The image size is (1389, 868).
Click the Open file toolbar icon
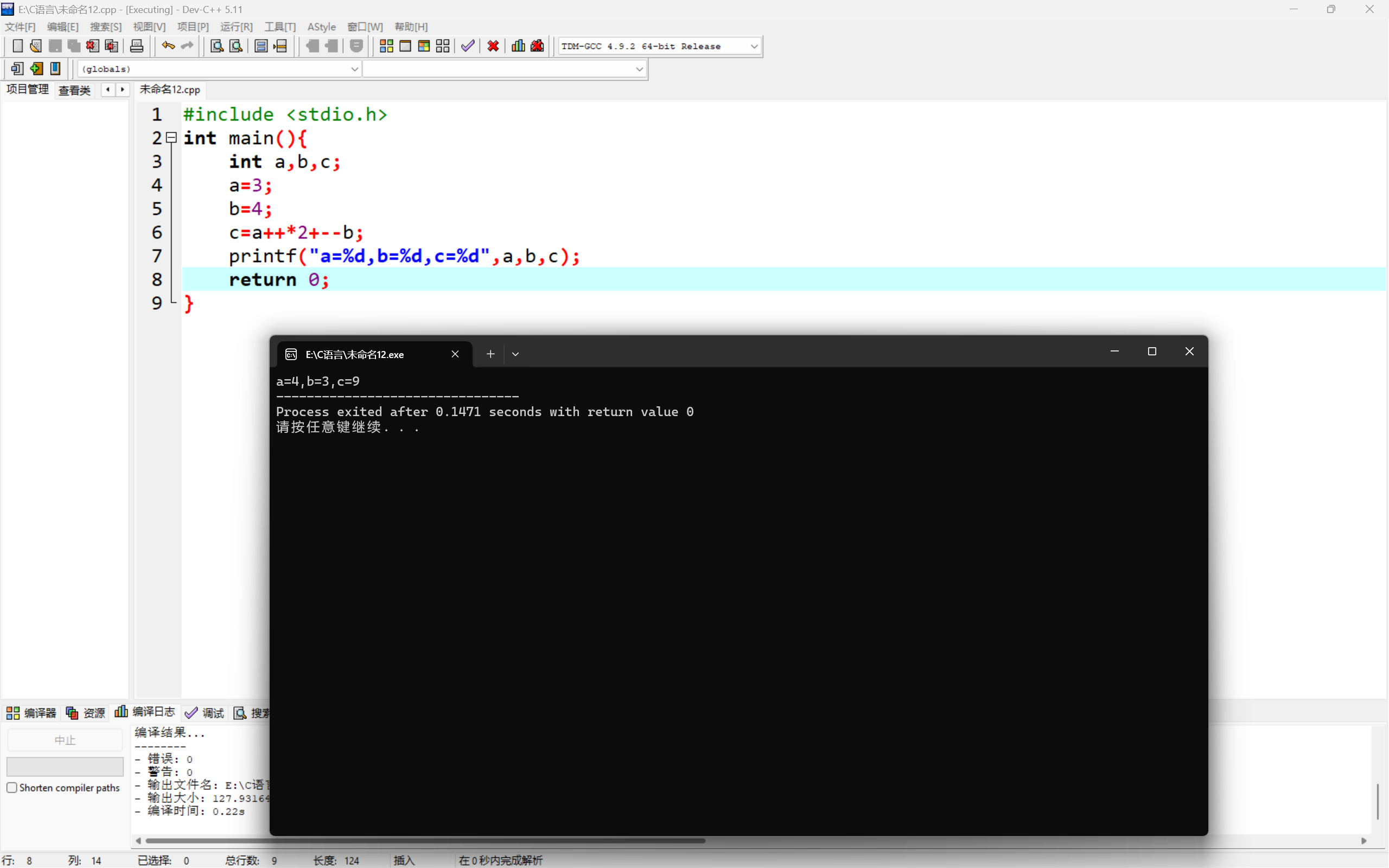36,46
